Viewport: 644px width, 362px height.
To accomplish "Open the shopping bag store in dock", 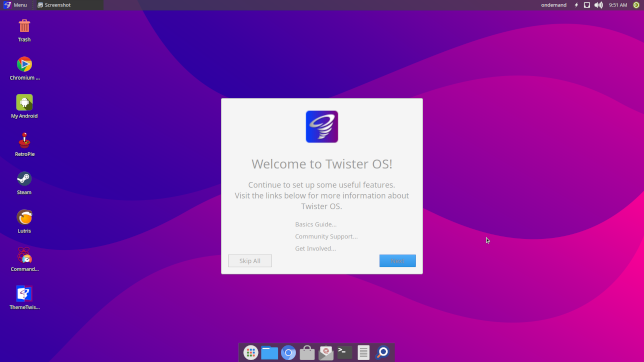I will 307,353.
